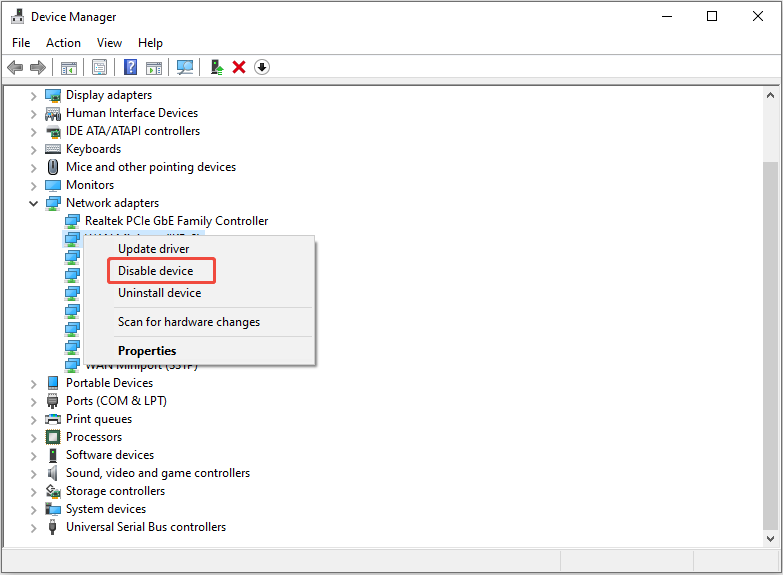Click the Forward arrow toolbar icon
Screen dimensions: 783x575
pos(38,67)
